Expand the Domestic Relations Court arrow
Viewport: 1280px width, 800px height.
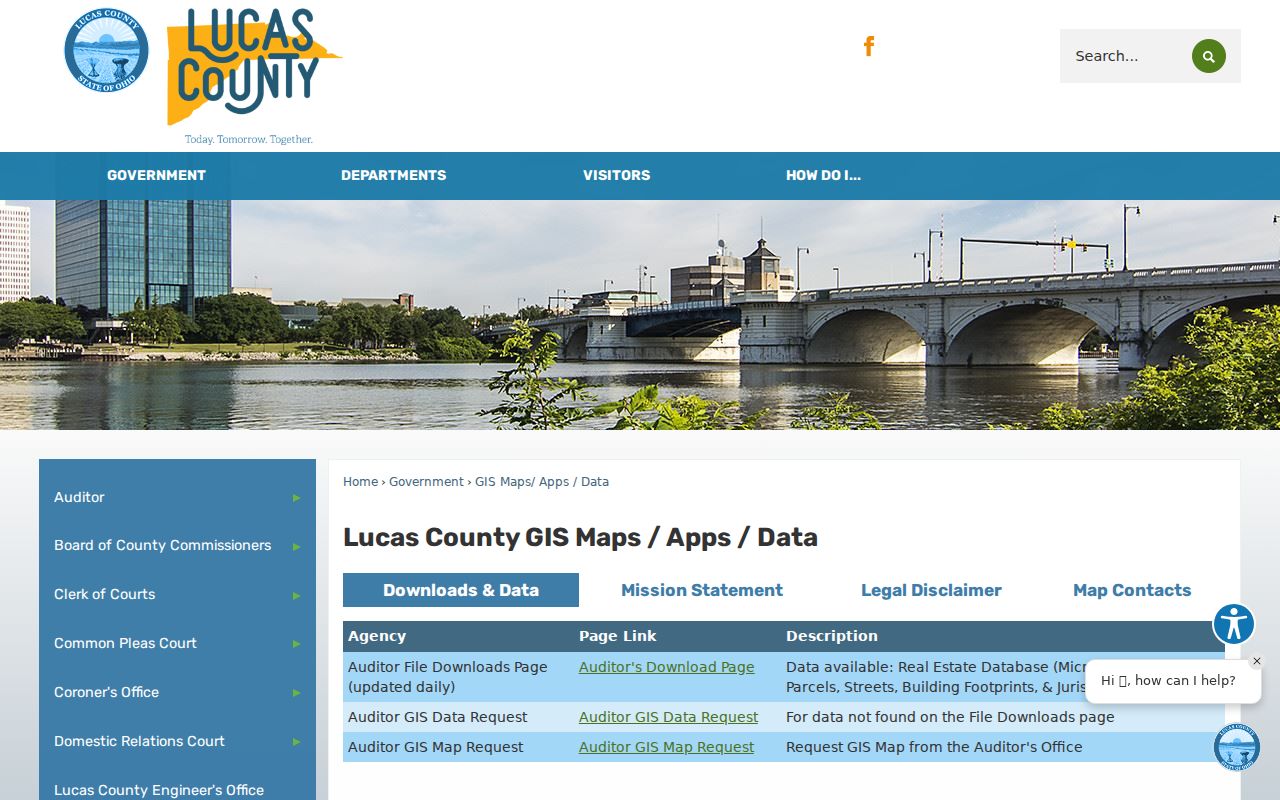(296, 742)
